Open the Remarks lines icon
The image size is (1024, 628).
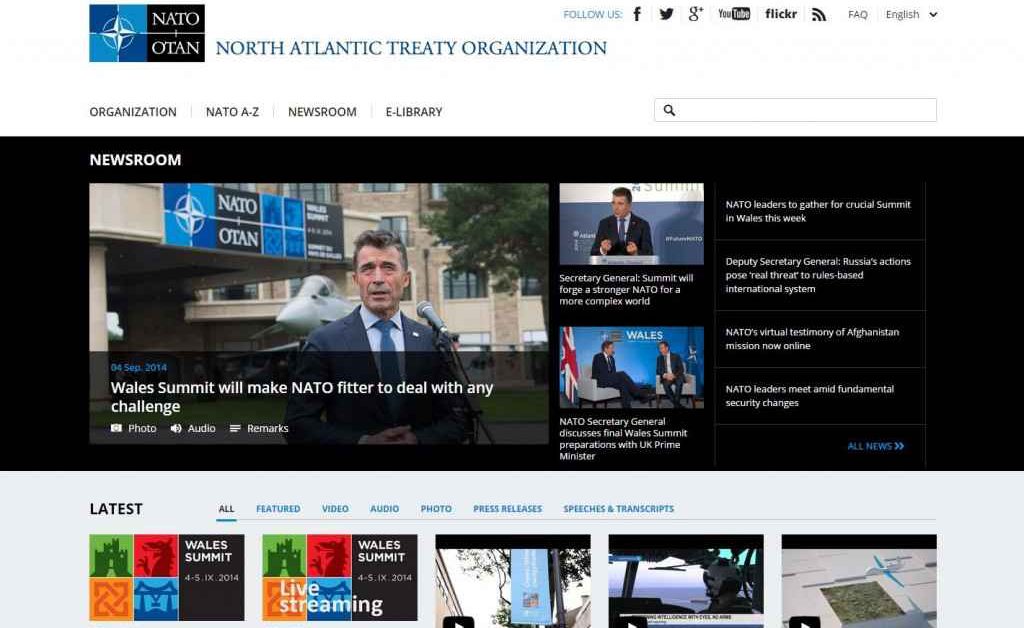tap(235, 428)
